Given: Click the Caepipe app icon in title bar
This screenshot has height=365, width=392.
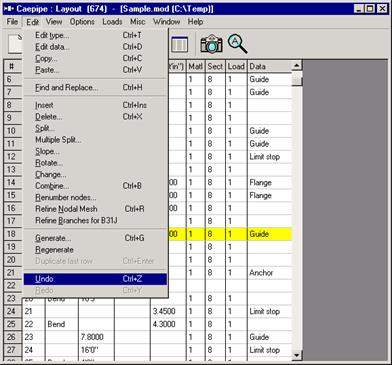Looking at the screenshot, I should point(8,8).
